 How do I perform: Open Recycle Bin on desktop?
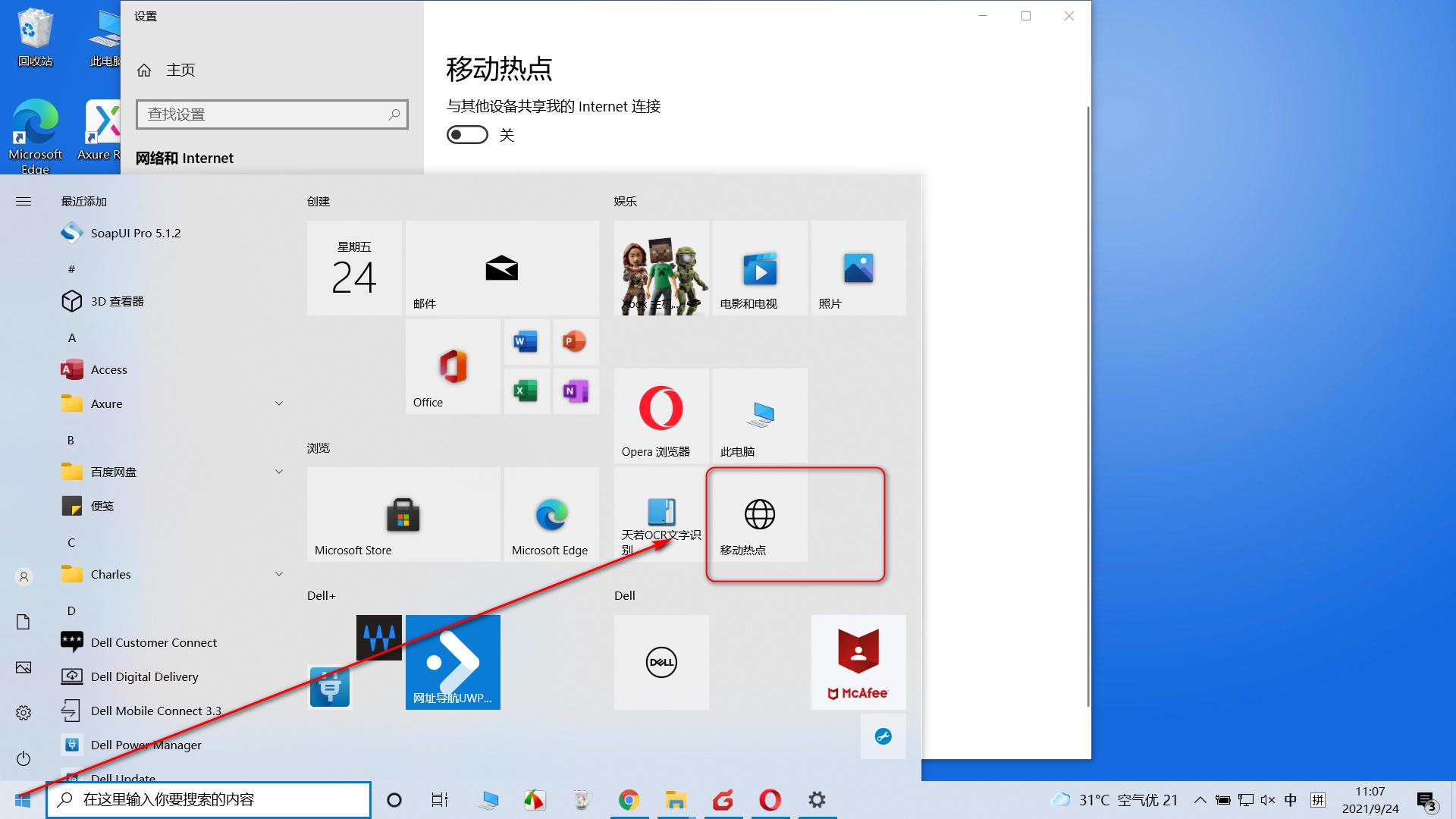tap(35, 37)
